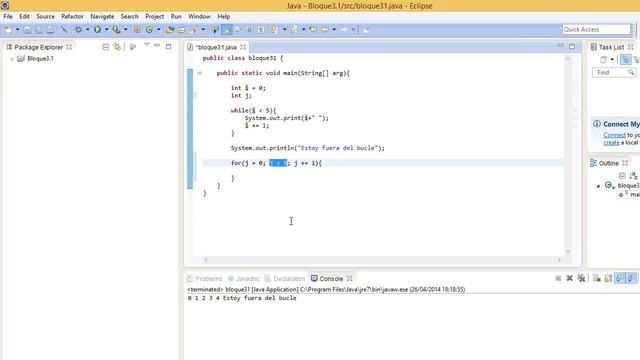This screenshot has height=360, width=640.
Task: Click the New Java Class icon
Action: pyautogui.click(x=149, y=29)
